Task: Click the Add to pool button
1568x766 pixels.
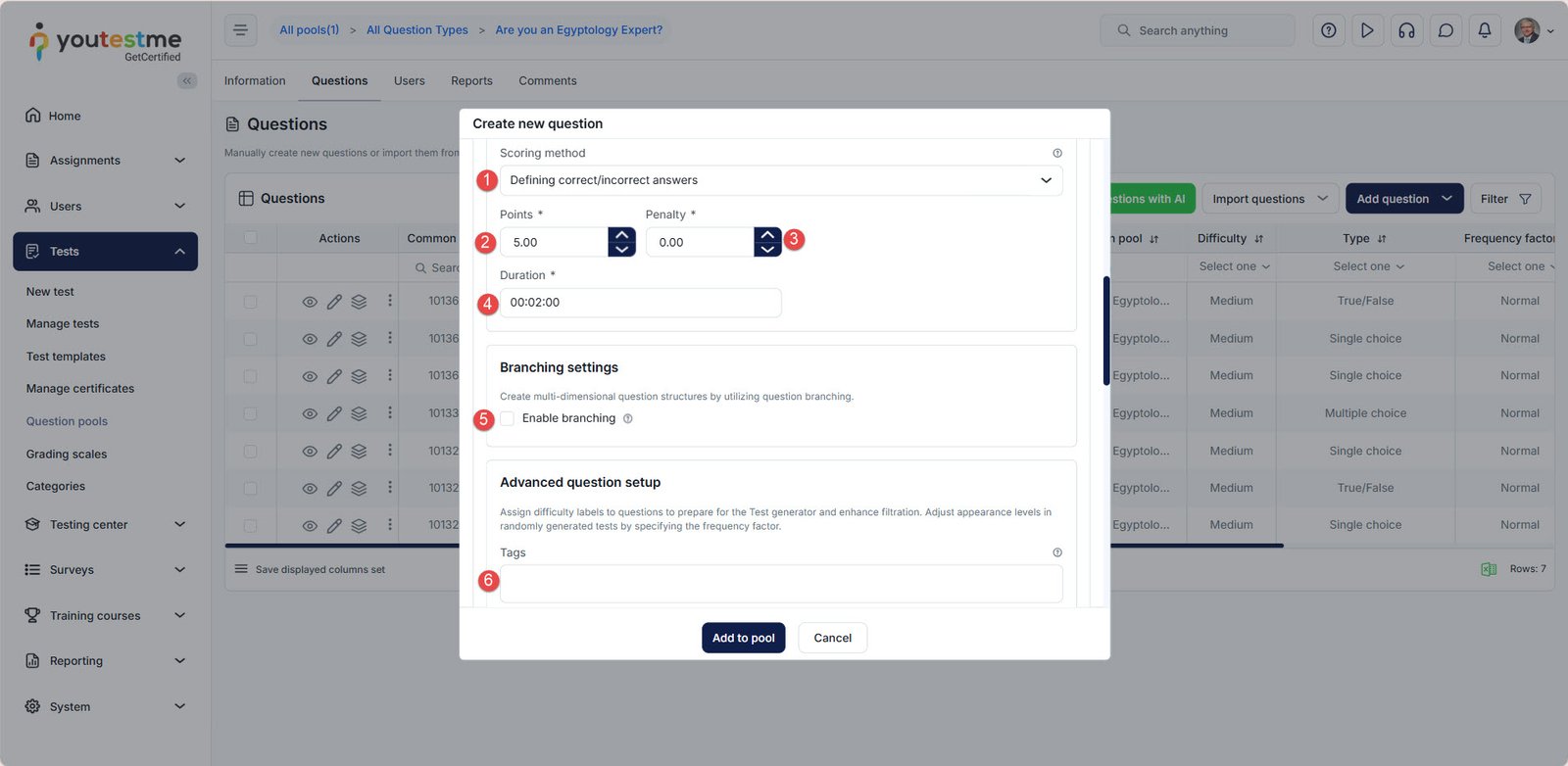Action: [743, 638]
